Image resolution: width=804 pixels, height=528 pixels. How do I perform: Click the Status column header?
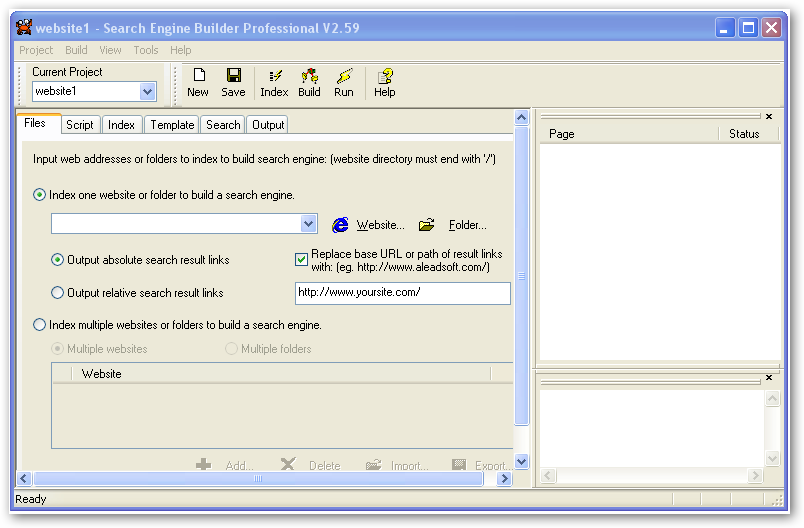(x=748, y=134)
